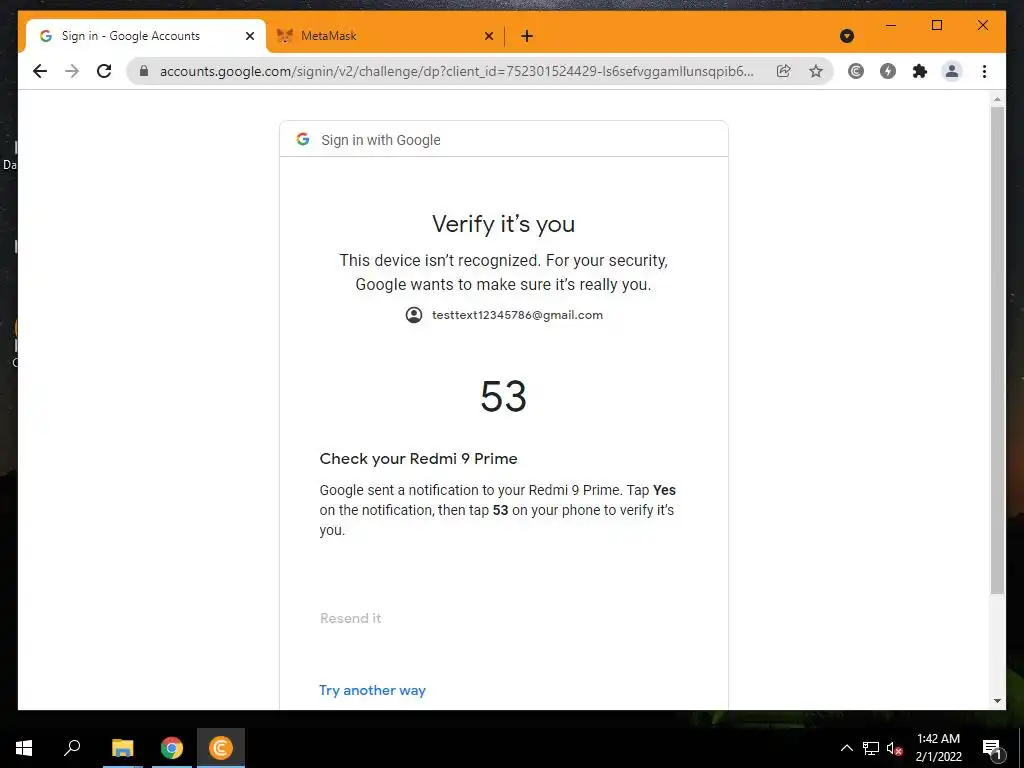The height and width of the screenshot is (768, 1024).
Task: Click the gray C extension icon
Action: pyautogui.click(x=856, y=71)
